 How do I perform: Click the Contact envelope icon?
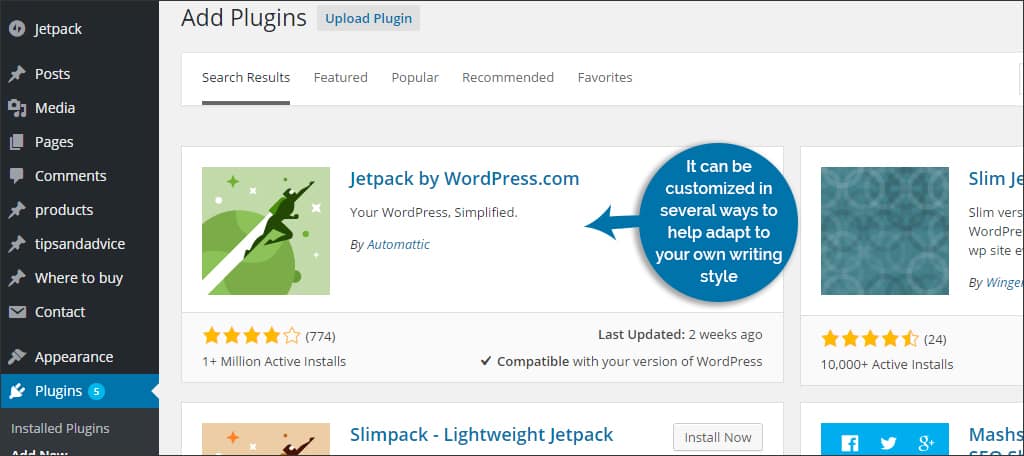click(17, 312)
